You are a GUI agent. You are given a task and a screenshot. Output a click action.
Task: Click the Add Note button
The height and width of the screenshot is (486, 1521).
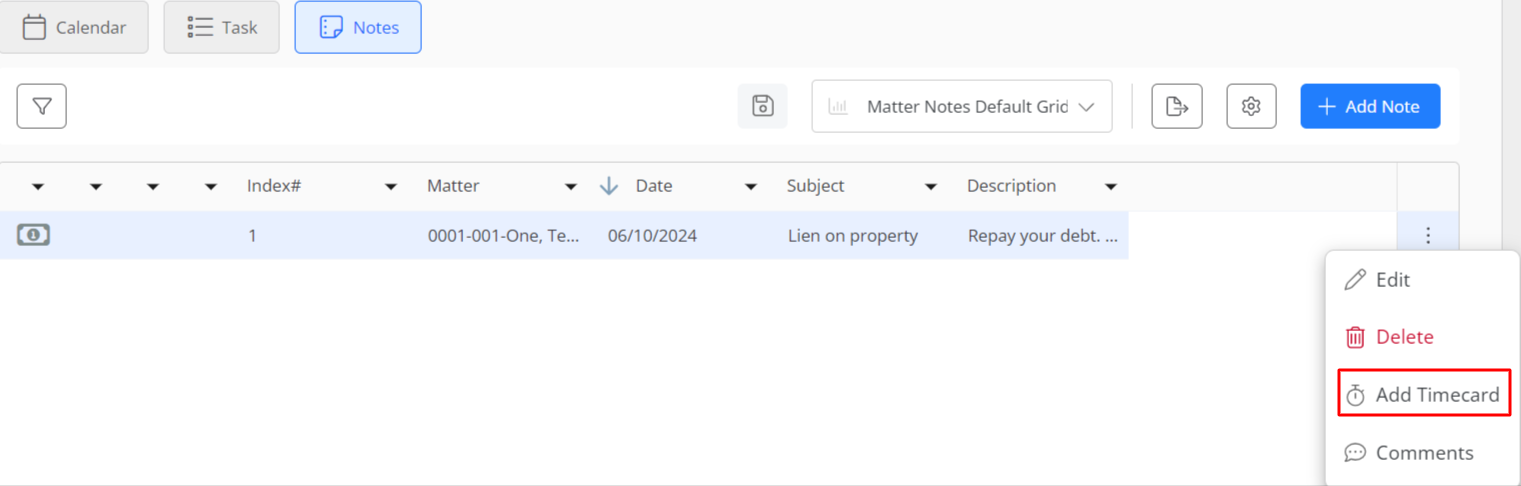click(x=1370, y=106)
